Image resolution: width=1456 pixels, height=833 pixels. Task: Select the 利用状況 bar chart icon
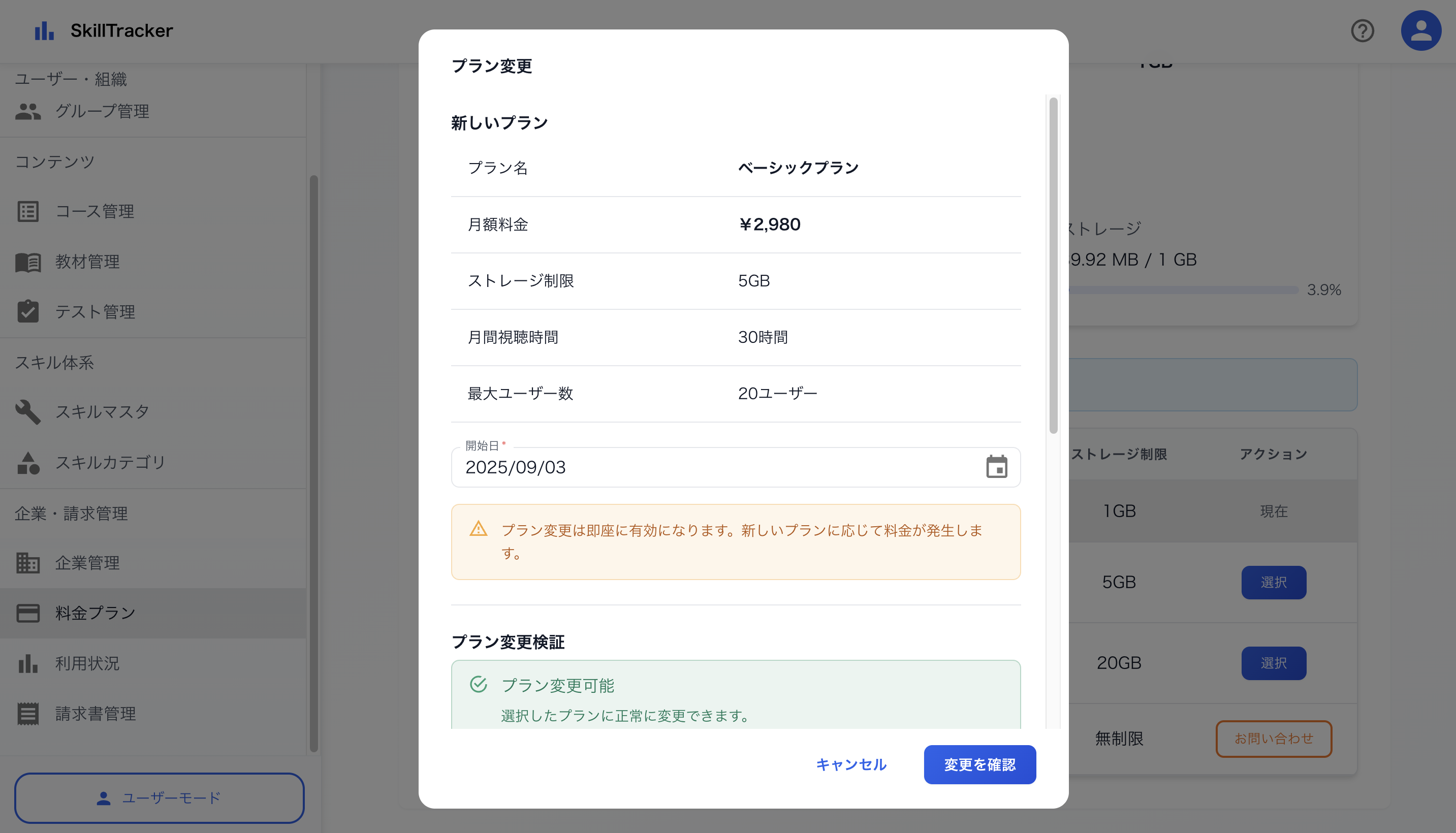[x=28, y=663]
